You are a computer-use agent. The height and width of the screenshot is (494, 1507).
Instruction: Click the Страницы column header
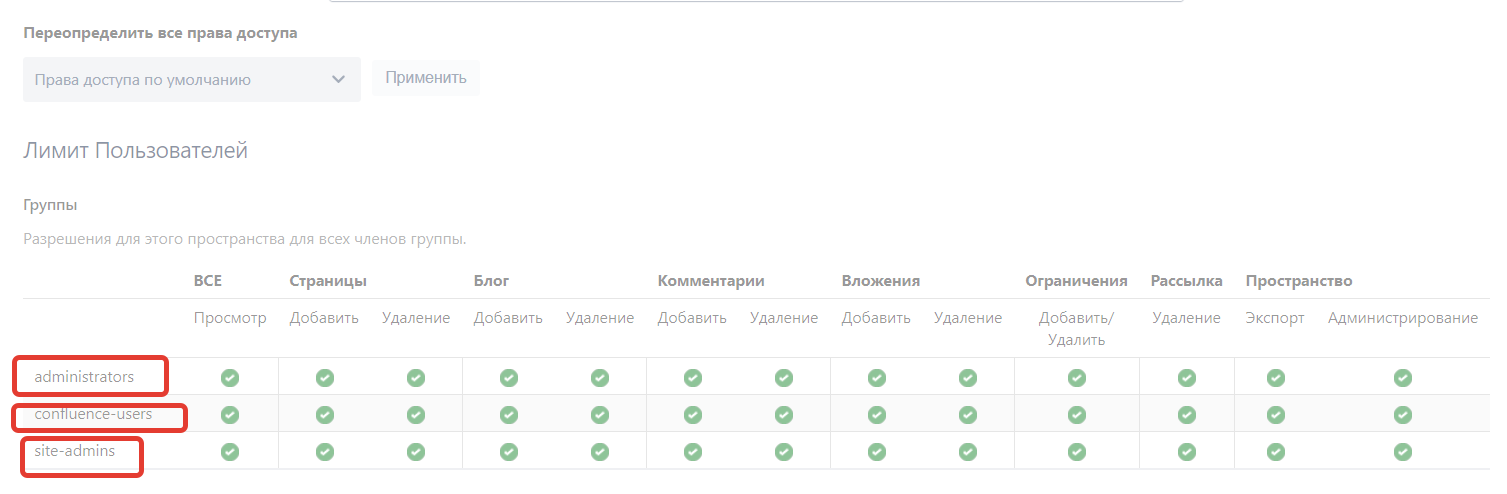(328, 281)
